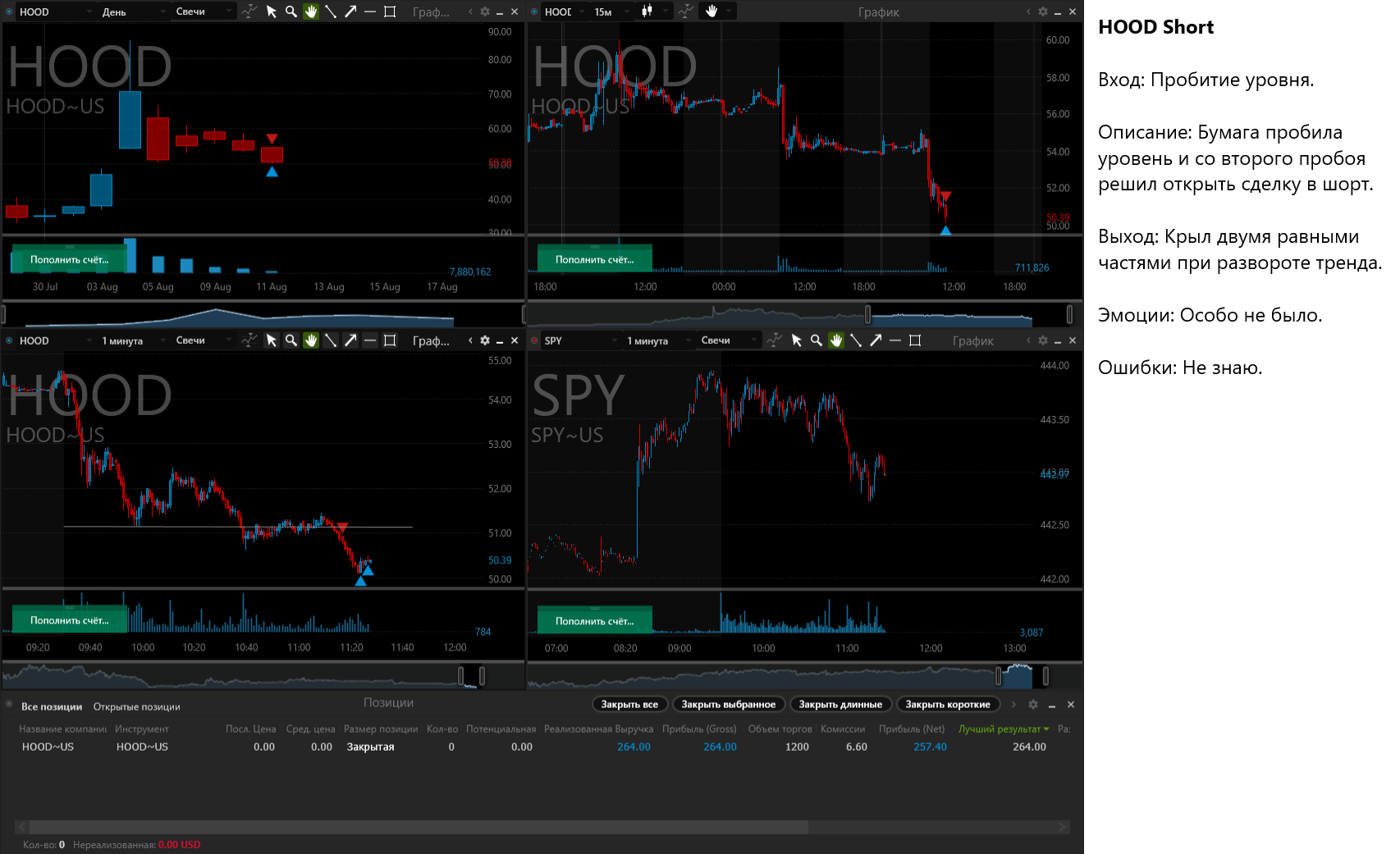This screenshot has height=854, width=1400.
Task: Sort by Комиссии column header
Action: tap(843, 728)
